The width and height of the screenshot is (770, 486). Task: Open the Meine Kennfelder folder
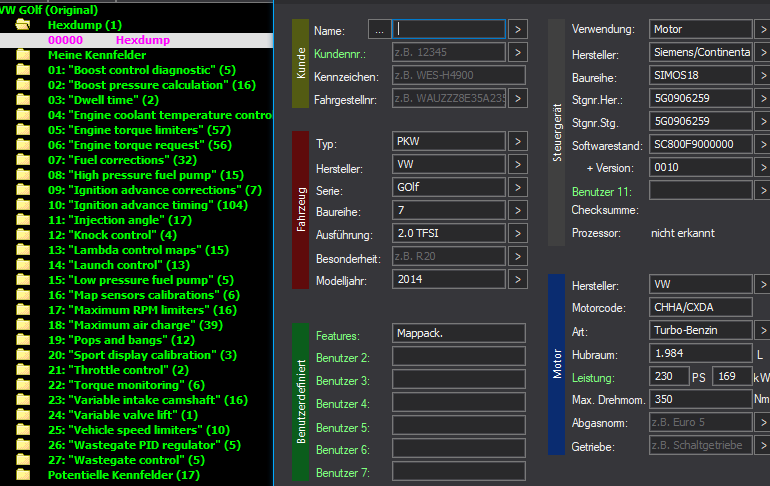click(x=97, y=55)
